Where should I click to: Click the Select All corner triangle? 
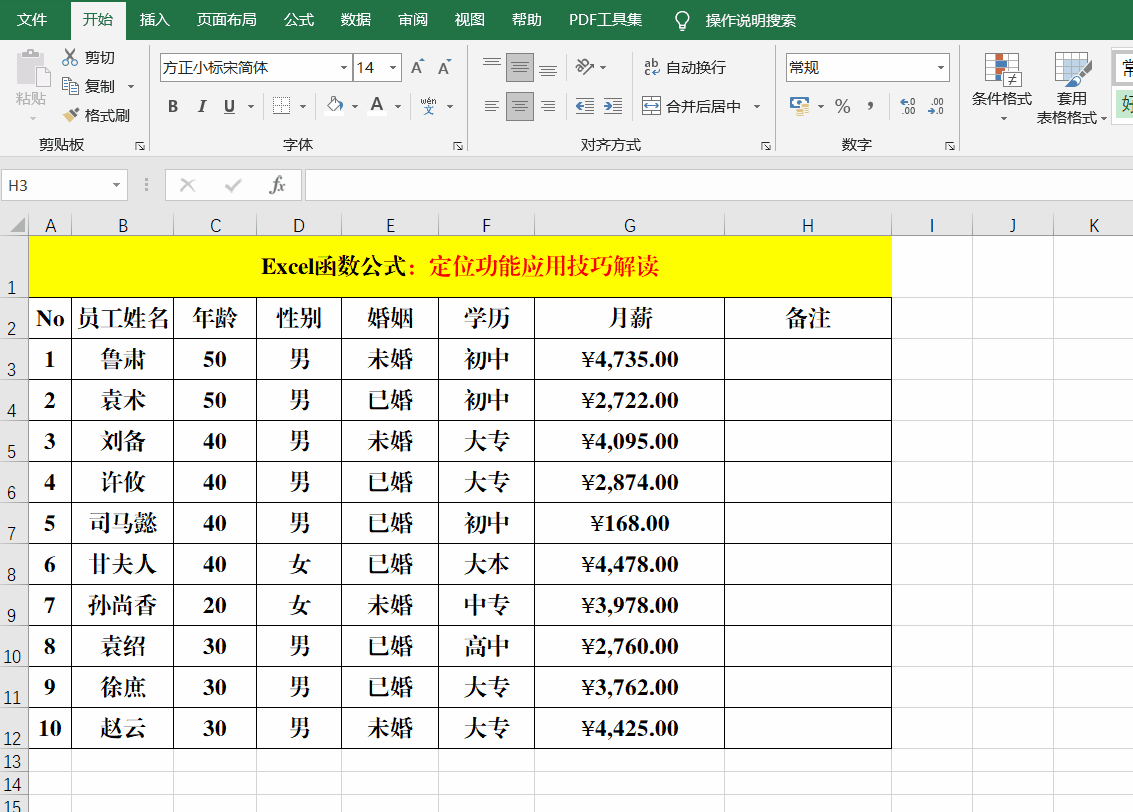[x=18, y=225]
